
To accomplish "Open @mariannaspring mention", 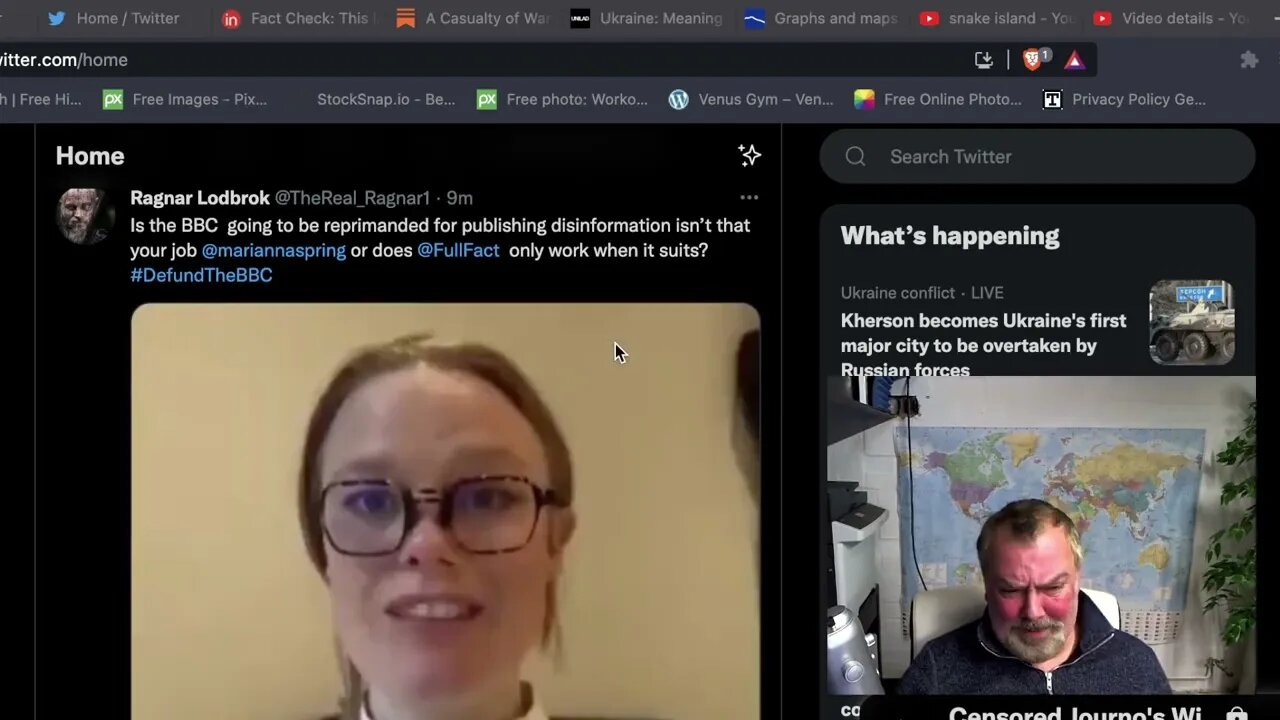I will pos(274,250).
